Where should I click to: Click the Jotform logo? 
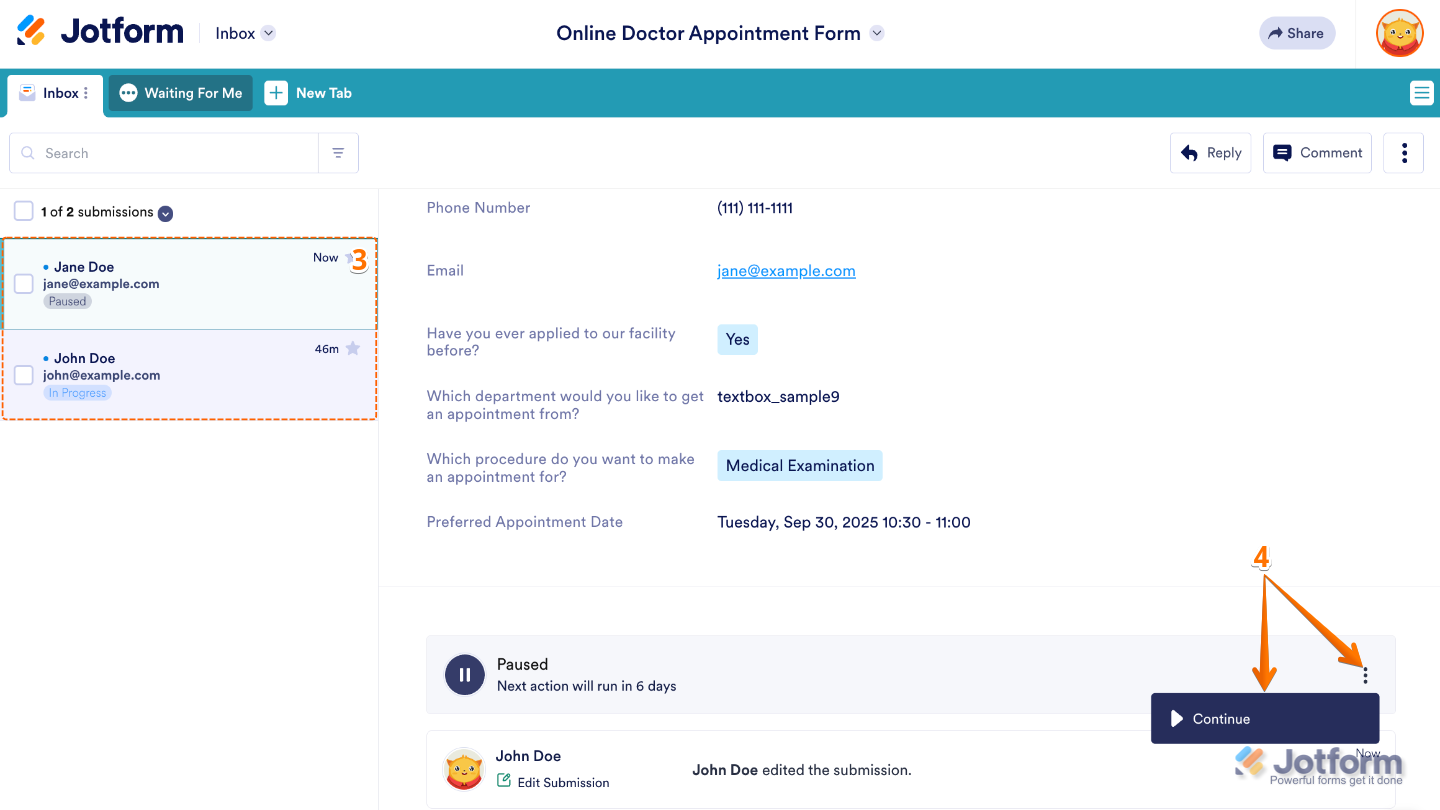pos(100,31)
